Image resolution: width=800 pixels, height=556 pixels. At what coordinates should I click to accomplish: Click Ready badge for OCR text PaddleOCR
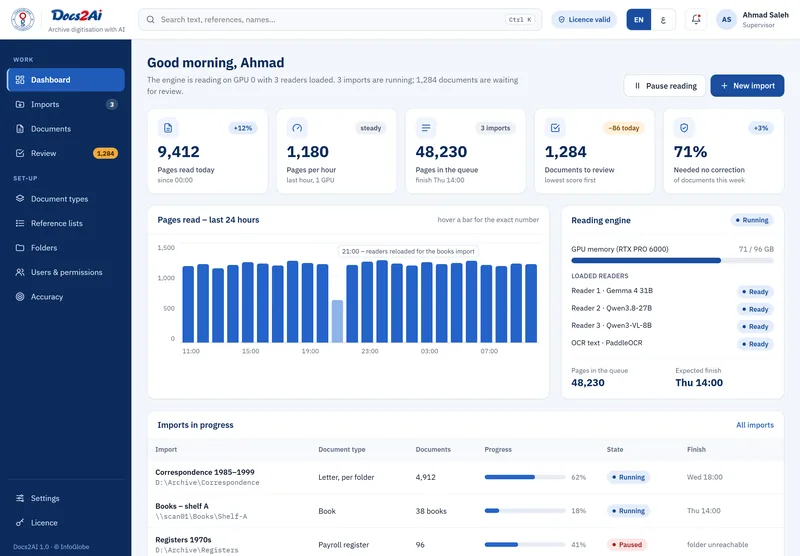click(x=755, y=344)
